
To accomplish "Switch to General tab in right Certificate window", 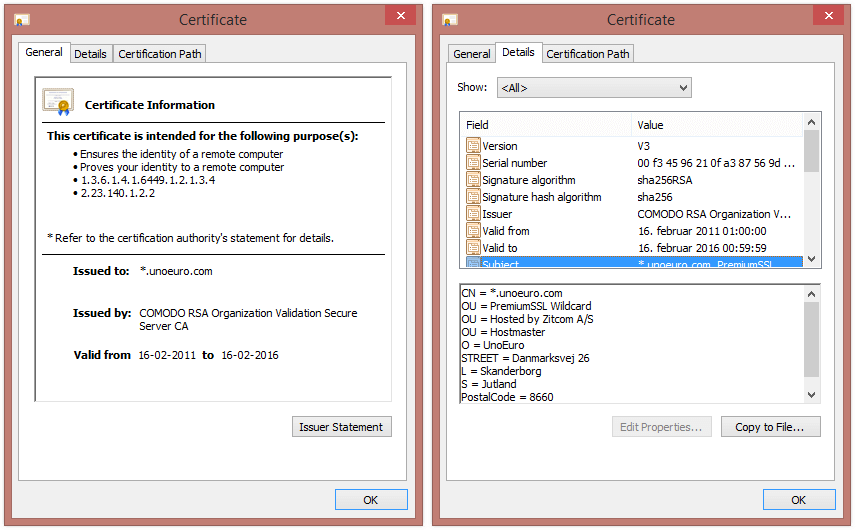I will (472, 54).
